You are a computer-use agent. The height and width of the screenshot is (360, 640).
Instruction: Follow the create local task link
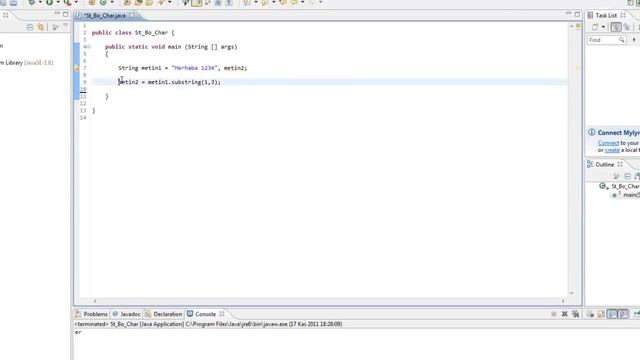coord(612,150)
